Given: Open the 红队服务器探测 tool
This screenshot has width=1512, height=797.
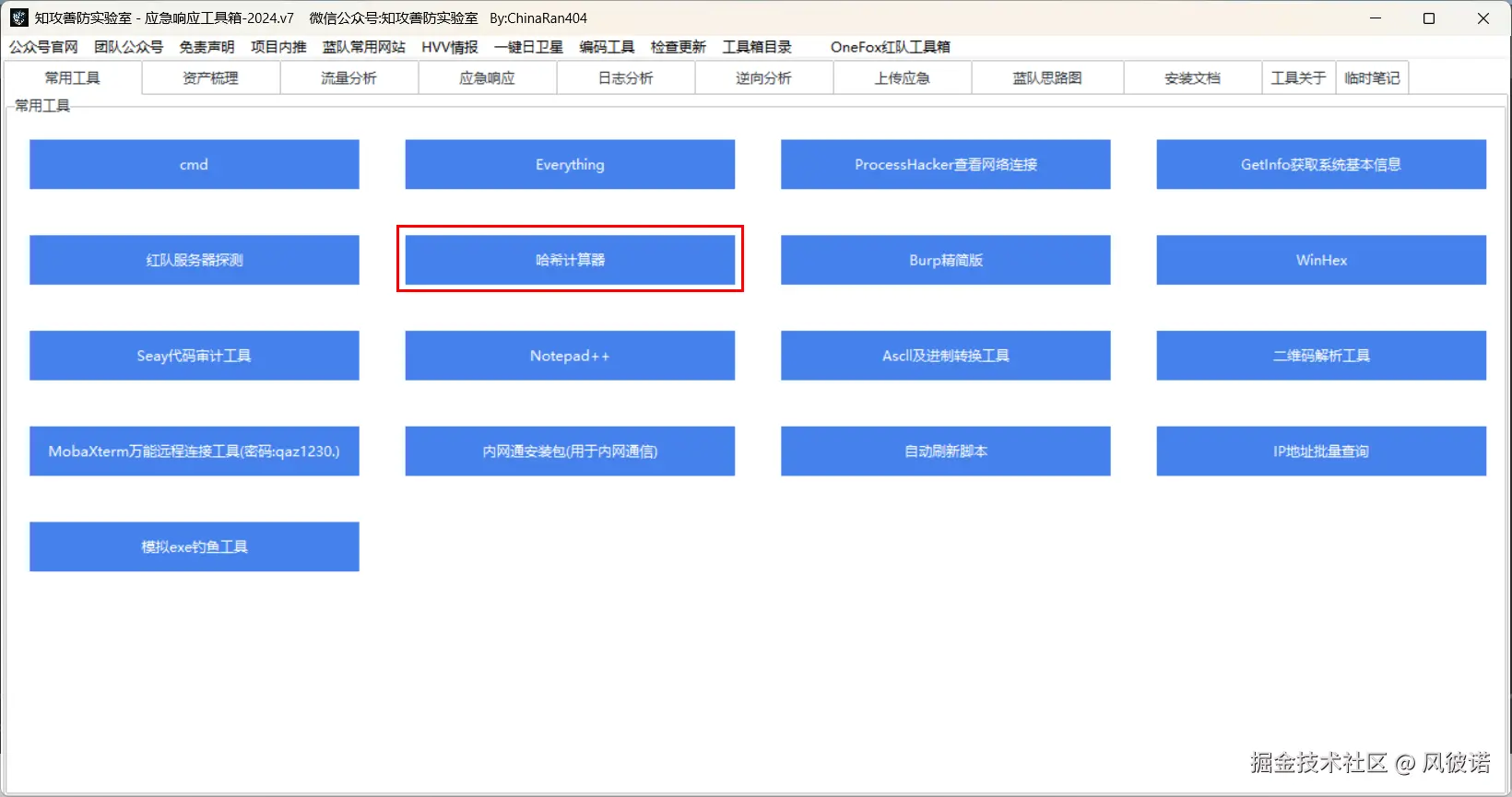Looking at the screenshot, I should [195, 260].
